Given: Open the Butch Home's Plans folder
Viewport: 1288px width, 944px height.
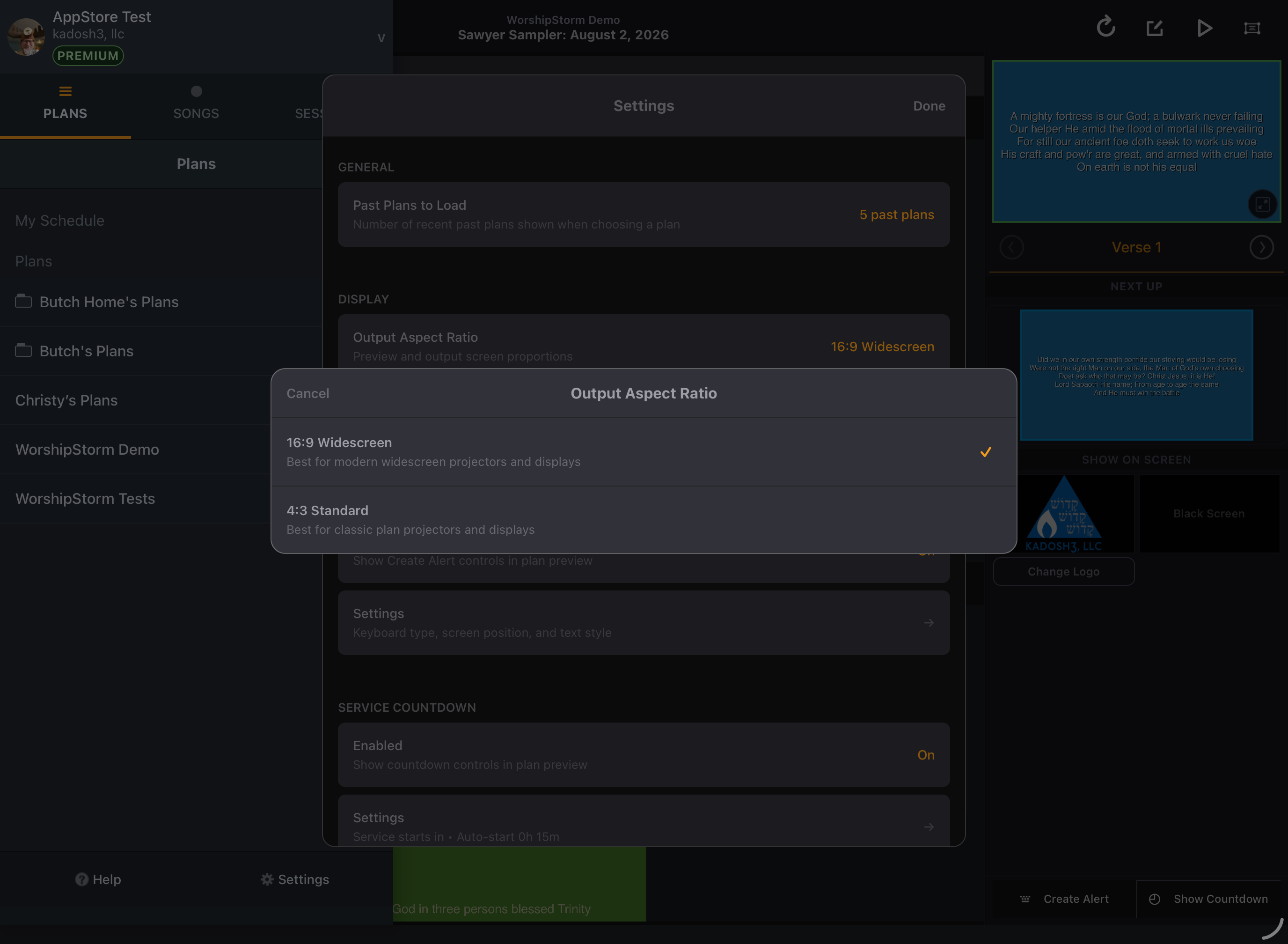Looking at the screenshot, I should tap(161, 302).
